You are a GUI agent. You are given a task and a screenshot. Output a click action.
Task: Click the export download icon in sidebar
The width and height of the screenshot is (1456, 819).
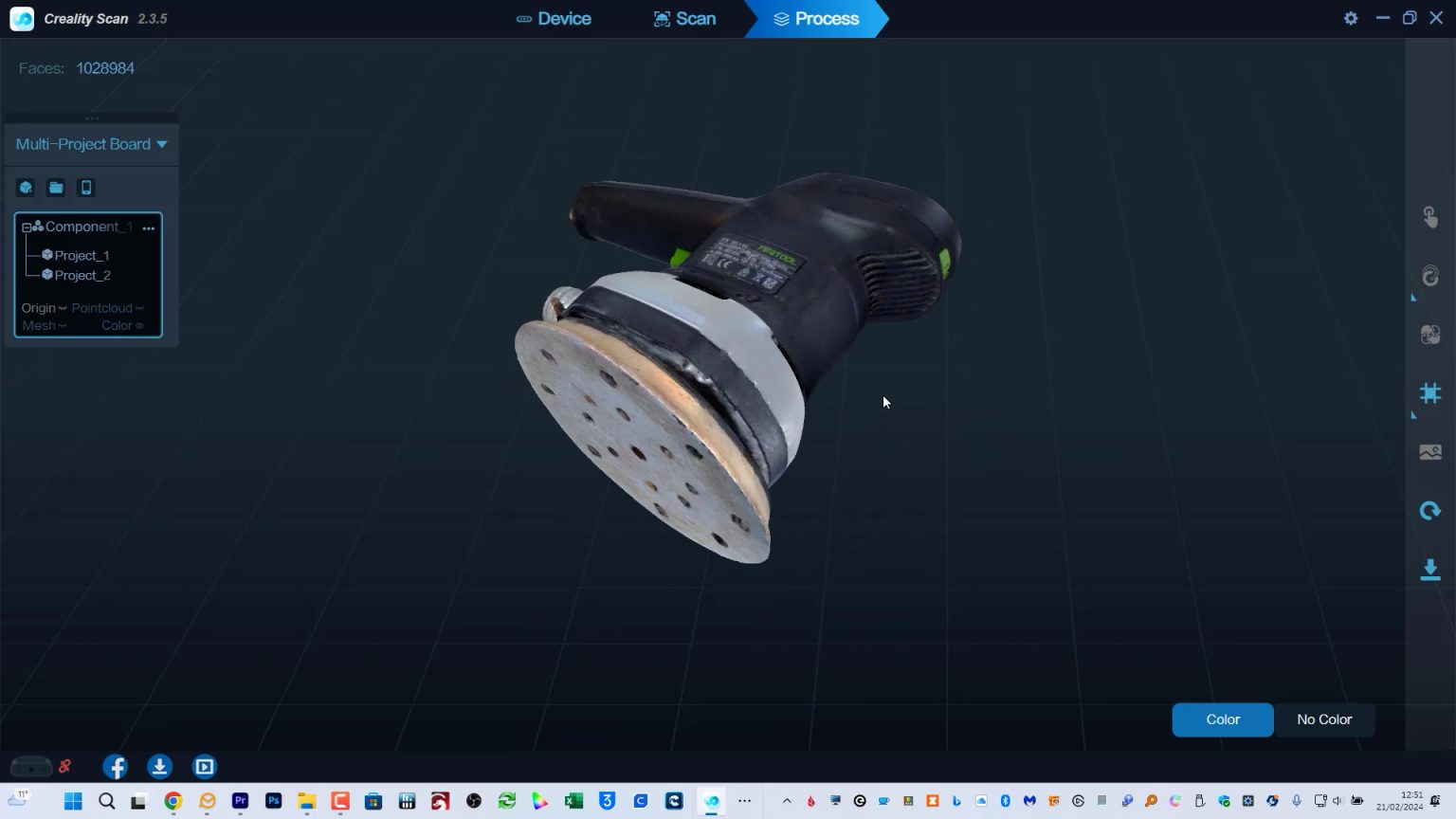coord(1430,570)
